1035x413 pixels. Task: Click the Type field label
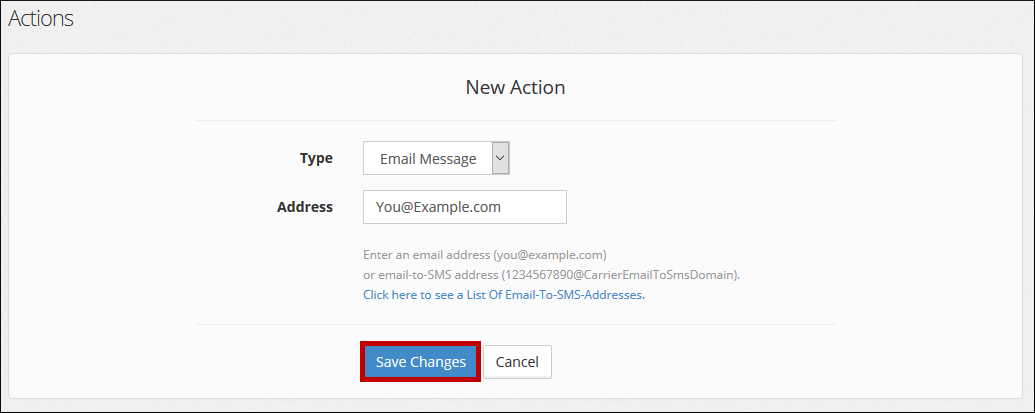[316, 158]
